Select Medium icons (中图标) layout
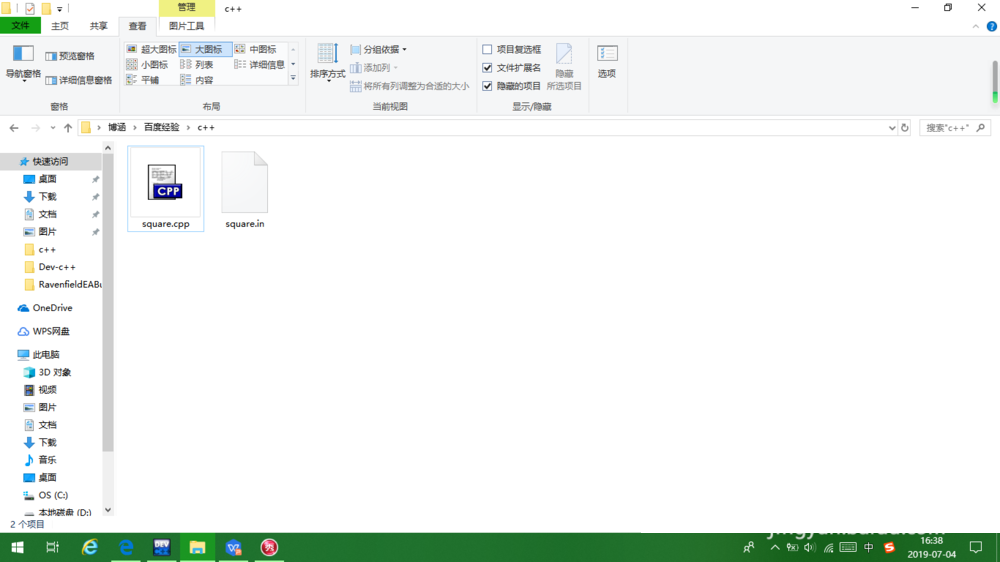 (x=258, y=49)
